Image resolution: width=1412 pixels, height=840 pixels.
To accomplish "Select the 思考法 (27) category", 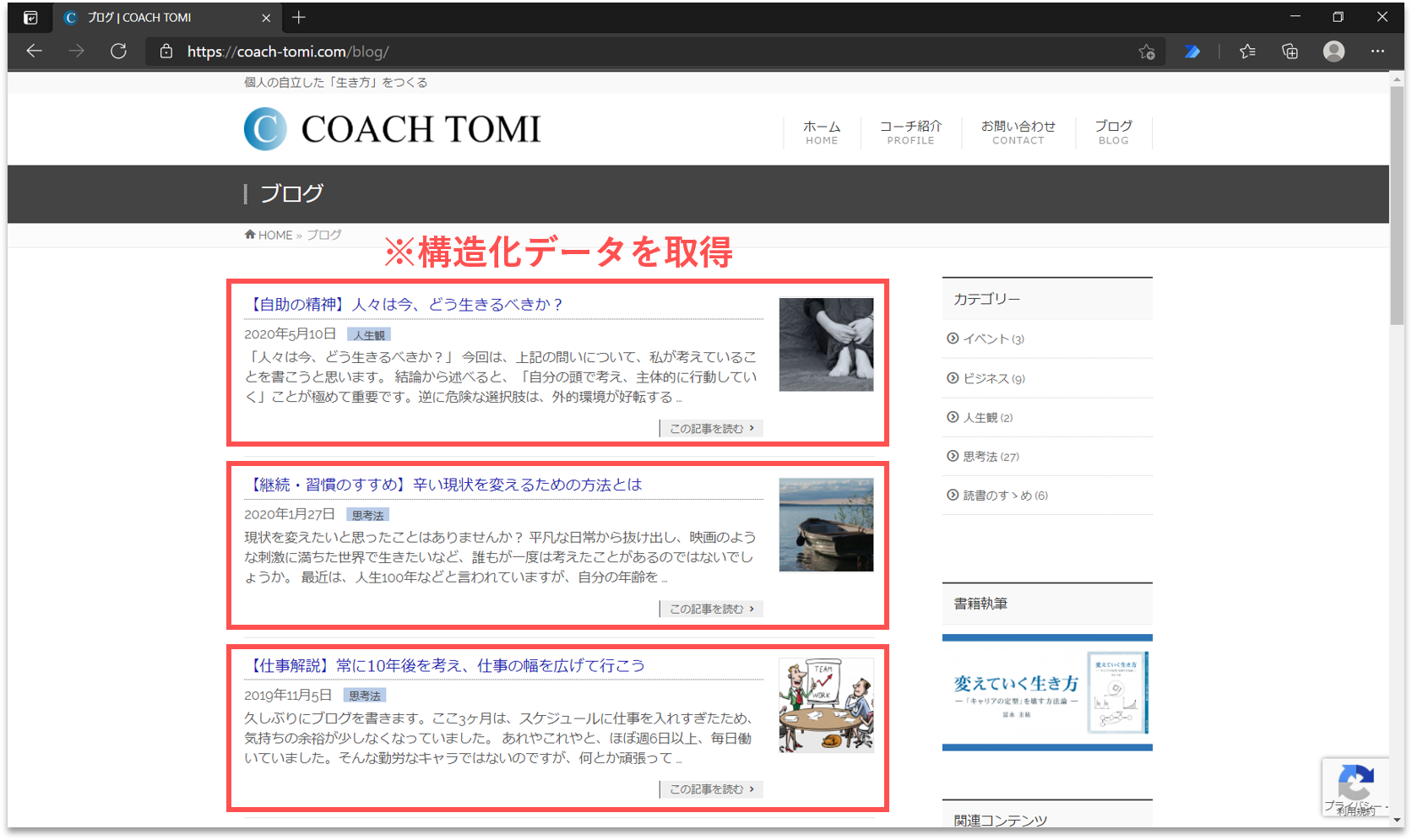I will click(x=991, y=457).
